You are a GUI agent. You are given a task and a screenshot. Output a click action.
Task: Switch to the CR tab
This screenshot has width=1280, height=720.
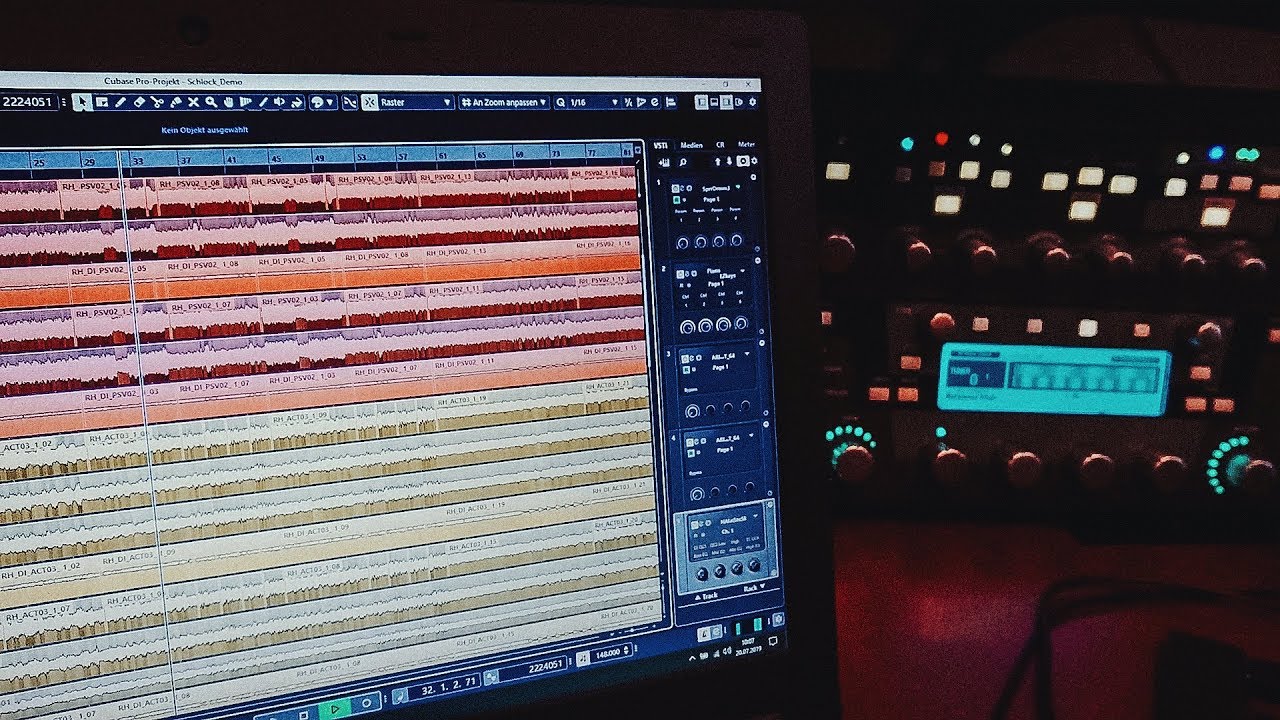pyautogui.click(x=720, y=145)
